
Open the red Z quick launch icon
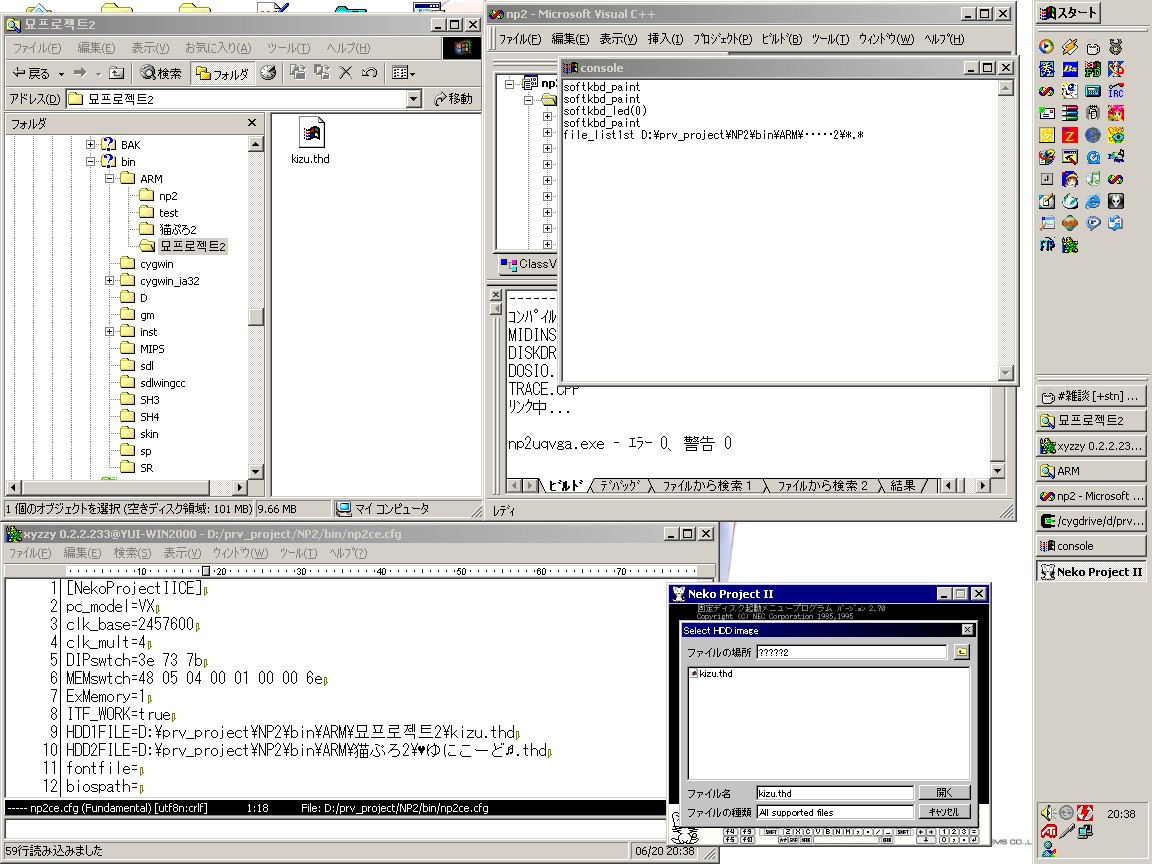click(x=1070, y=135)
